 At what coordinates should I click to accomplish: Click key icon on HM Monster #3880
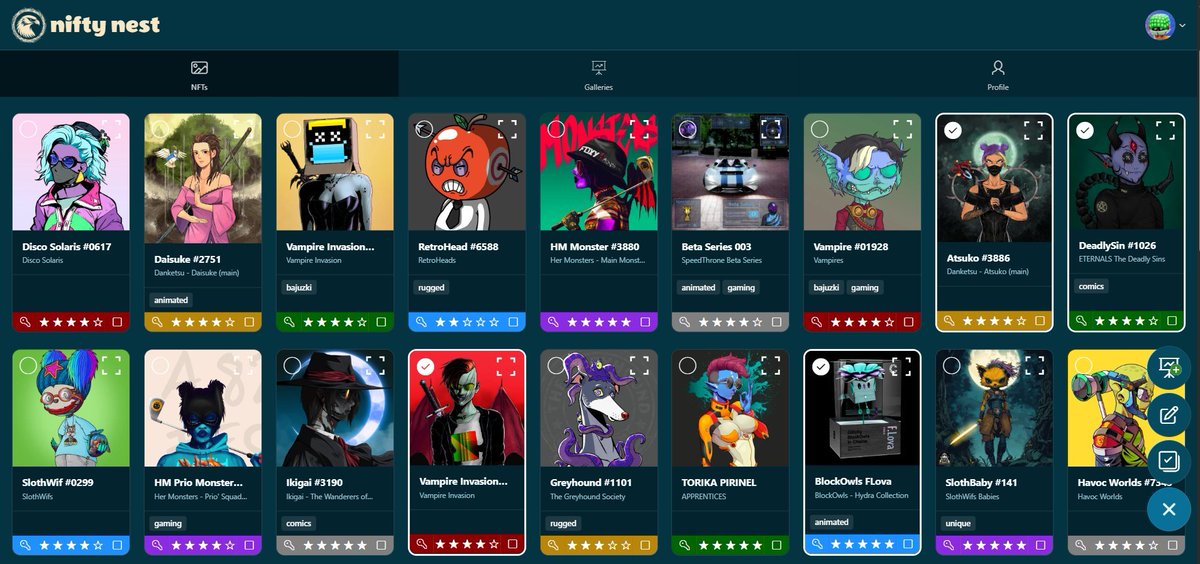coord(554,322)
